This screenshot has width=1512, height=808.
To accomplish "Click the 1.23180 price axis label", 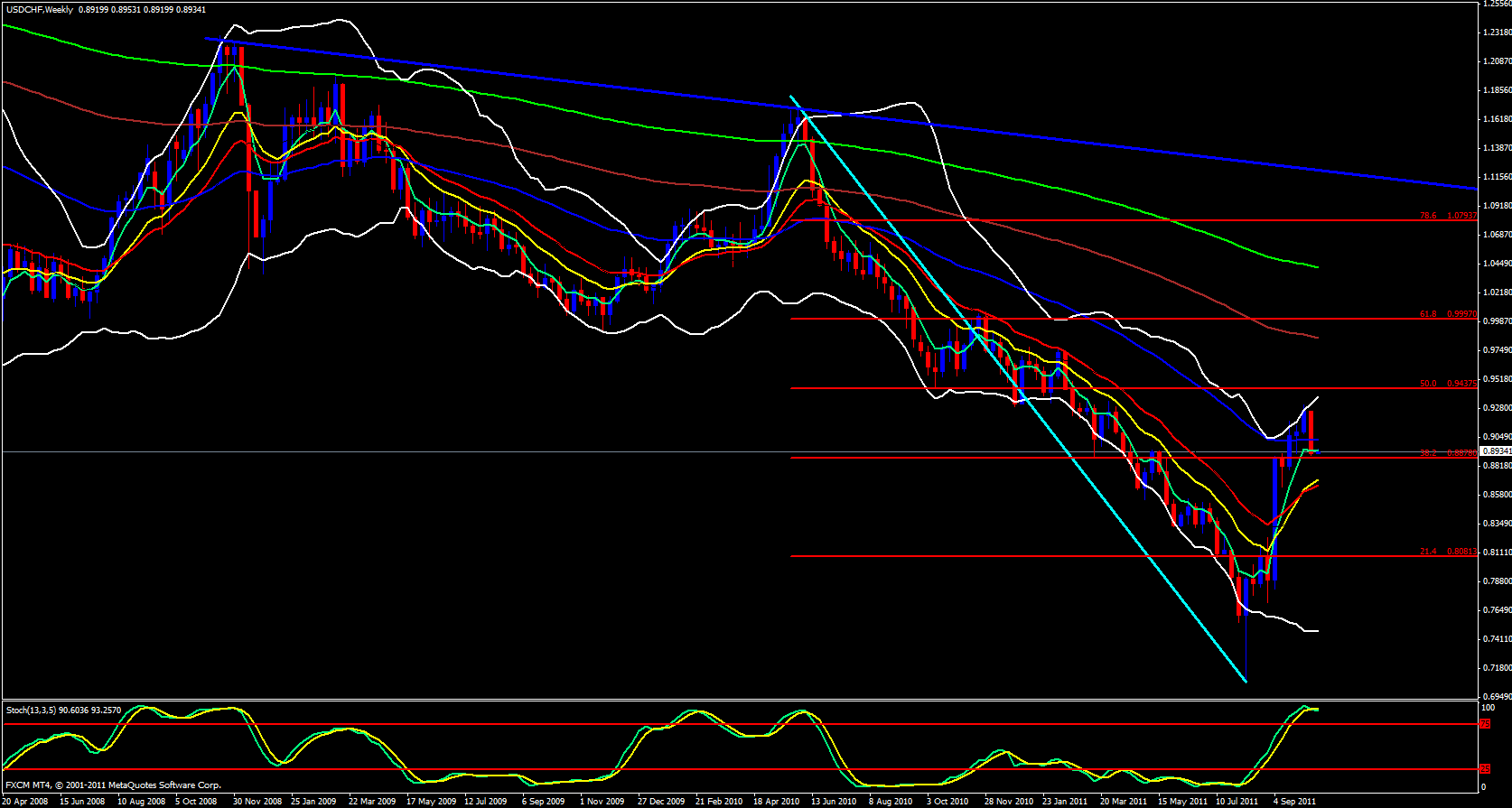I will coord(1494,33).
